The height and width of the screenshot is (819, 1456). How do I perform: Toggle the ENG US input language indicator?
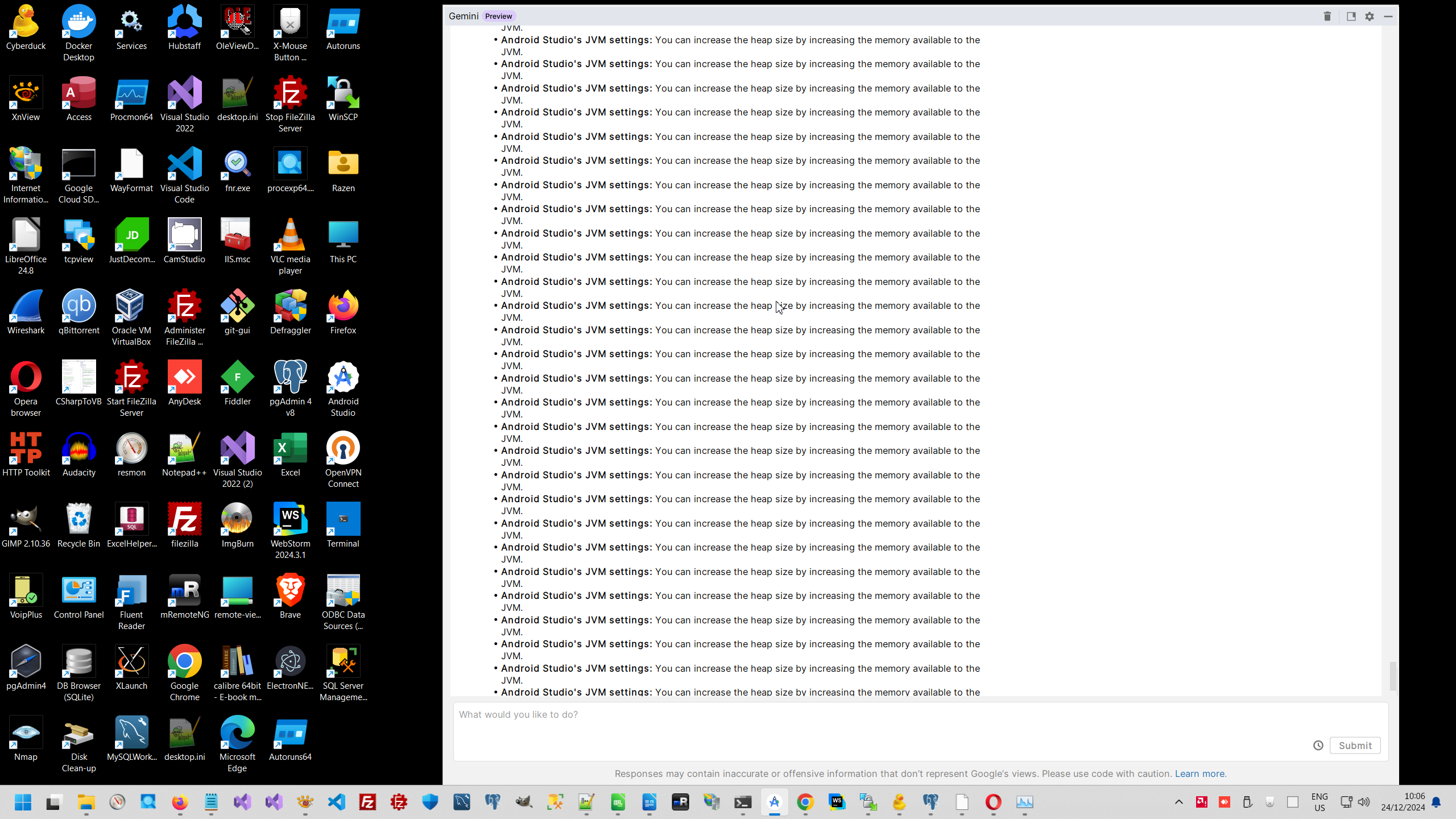(x=1319, y=802)
